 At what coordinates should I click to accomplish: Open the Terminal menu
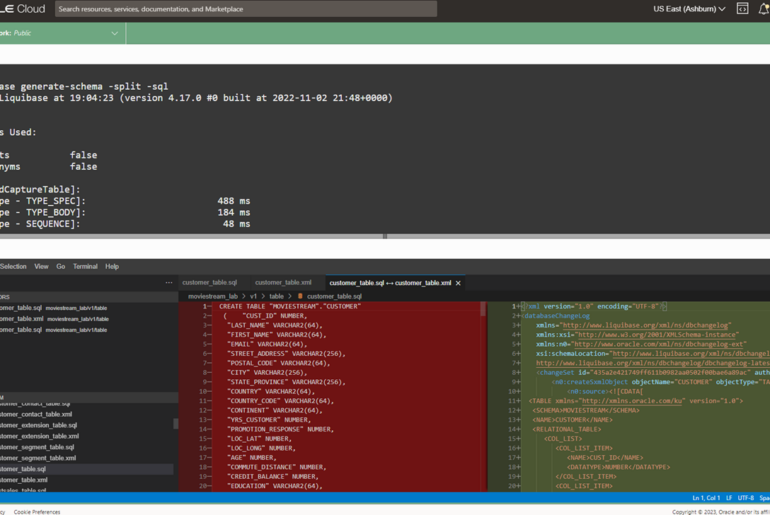(85, 267)
